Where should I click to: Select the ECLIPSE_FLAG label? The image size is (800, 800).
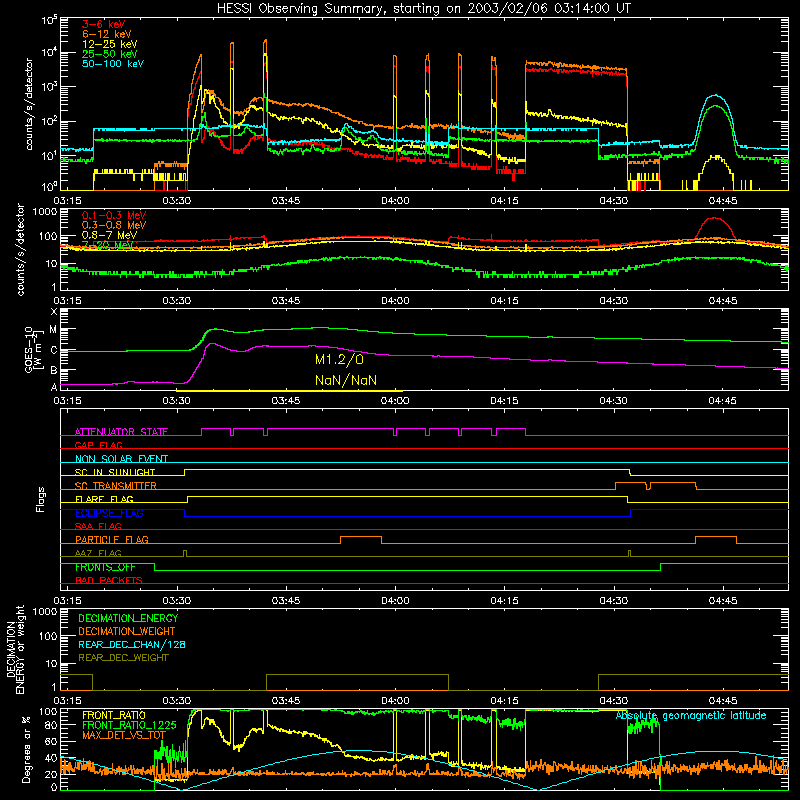109,513
